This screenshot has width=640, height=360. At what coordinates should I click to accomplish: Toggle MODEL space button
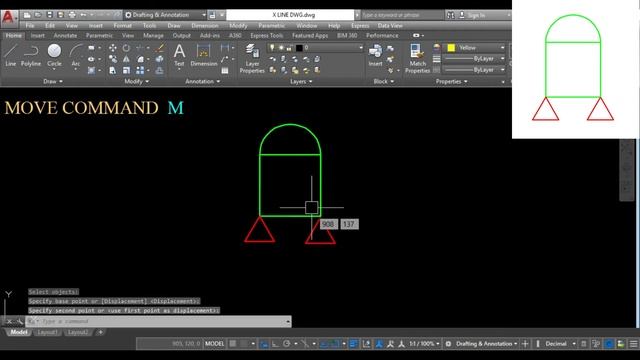pos(214,344)
